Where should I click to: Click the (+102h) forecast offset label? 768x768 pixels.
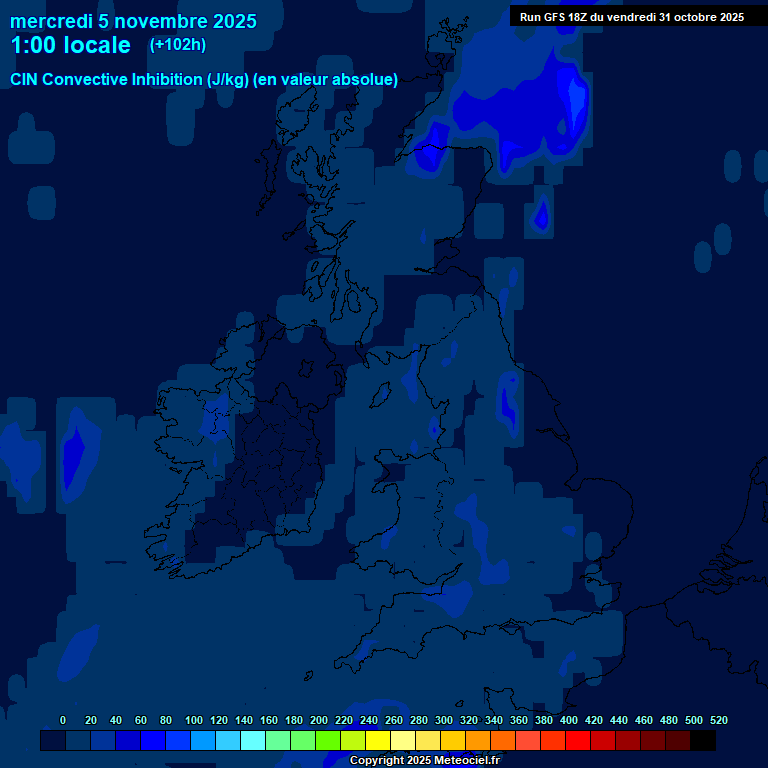click(x=177, y=45)
